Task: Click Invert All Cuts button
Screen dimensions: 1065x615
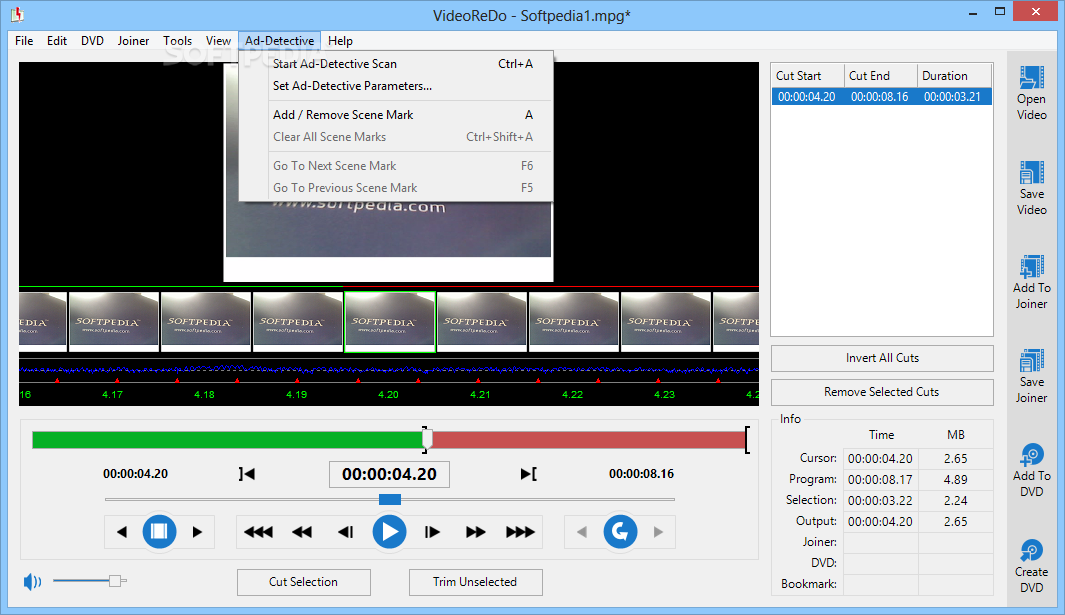Action: point(882,358)
